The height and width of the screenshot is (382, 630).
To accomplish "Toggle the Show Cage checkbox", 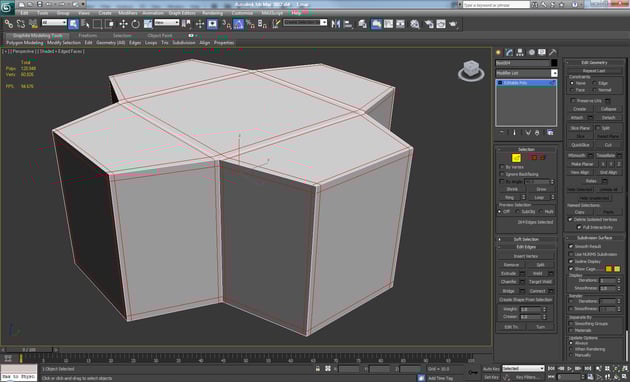I will click(x=571, y=269).
